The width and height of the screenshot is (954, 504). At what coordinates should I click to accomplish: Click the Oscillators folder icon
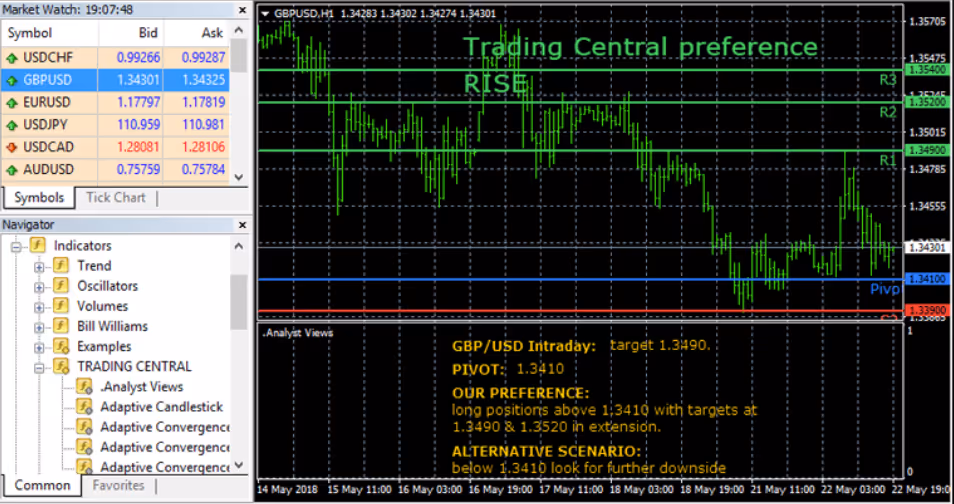coord(61,285)
